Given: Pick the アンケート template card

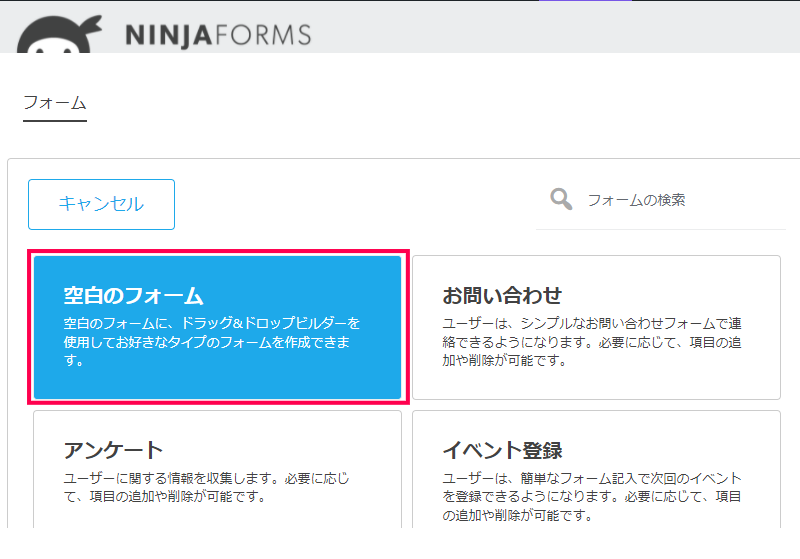Looking at the screenshot, I should [x=217, y=469].
